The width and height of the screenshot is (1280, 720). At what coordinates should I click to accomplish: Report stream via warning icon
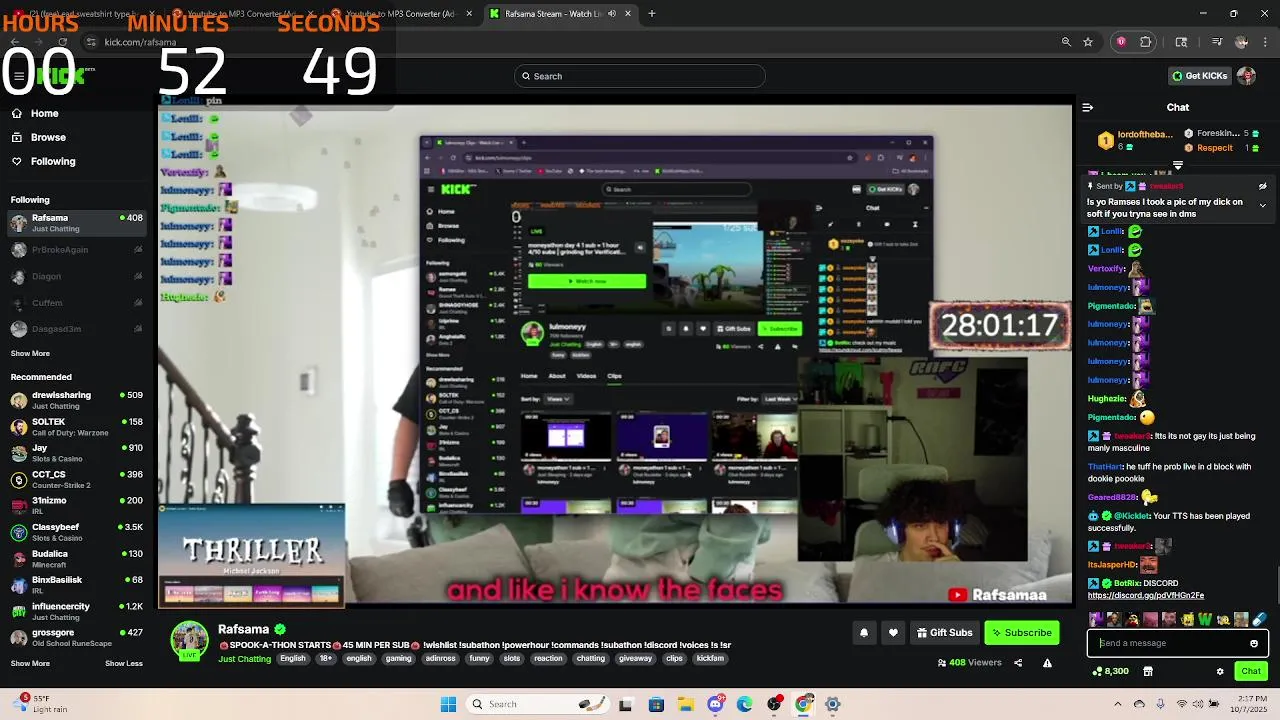coord(1047,662)
